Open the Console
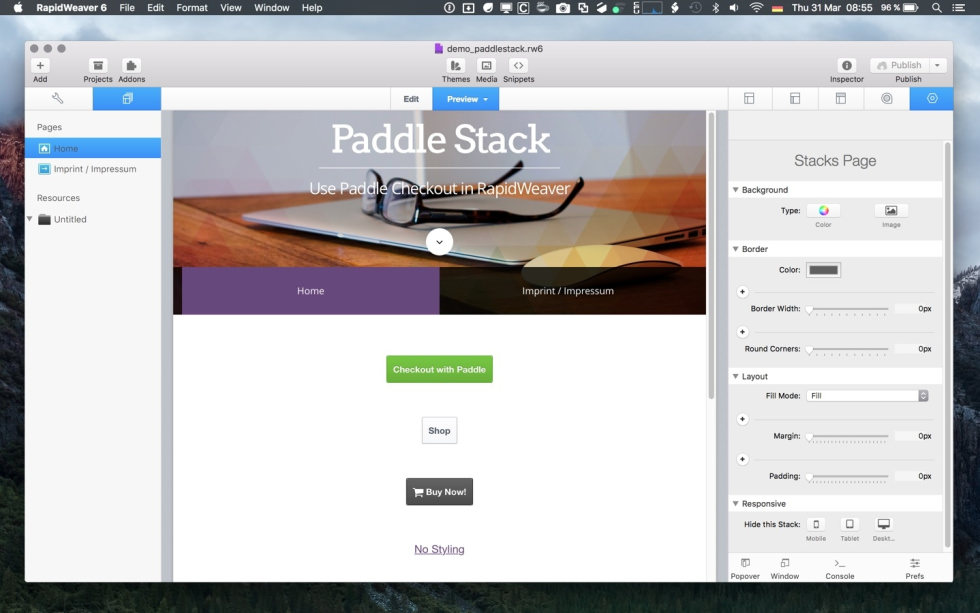Viewport: 980px width, 613px height. pyautogui.click(x=839, y=569)
